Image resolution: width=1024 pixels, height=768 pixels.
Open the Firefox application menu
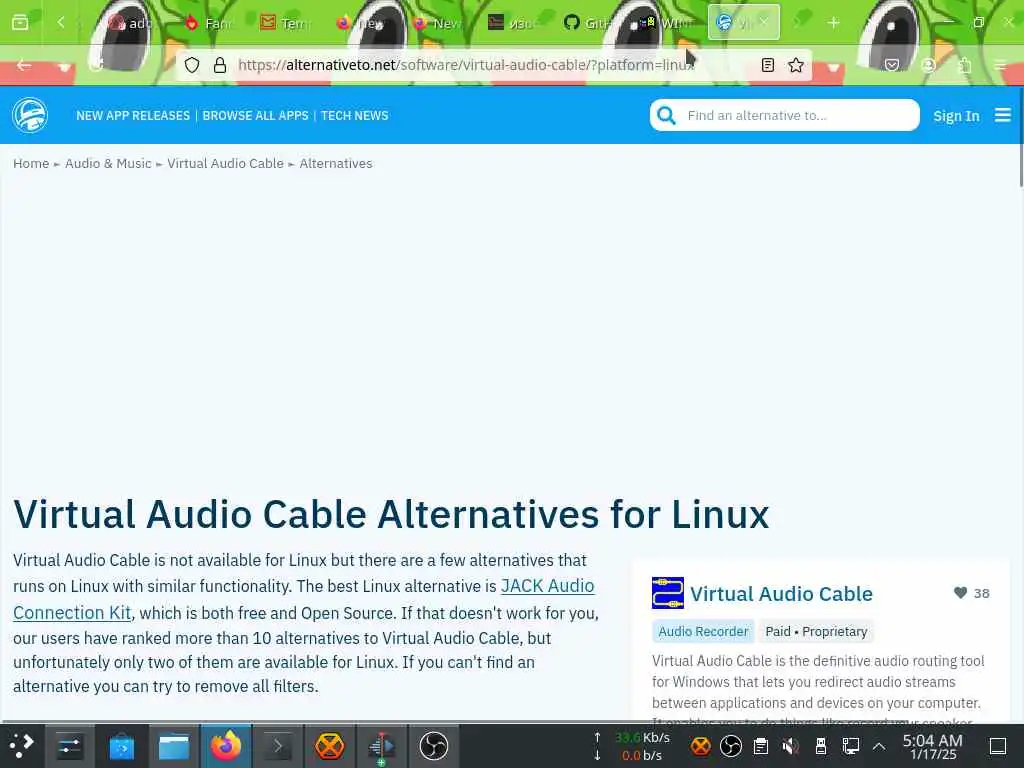(x=1000, y=65)
